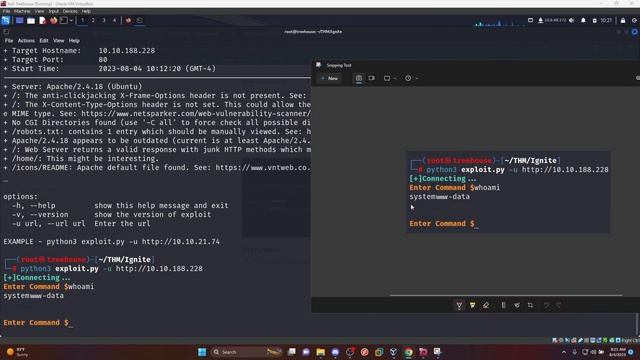Viewport: 640px width, 360px height.
Task: Click the captured terminal snip preview
Action: pos(509,192)
